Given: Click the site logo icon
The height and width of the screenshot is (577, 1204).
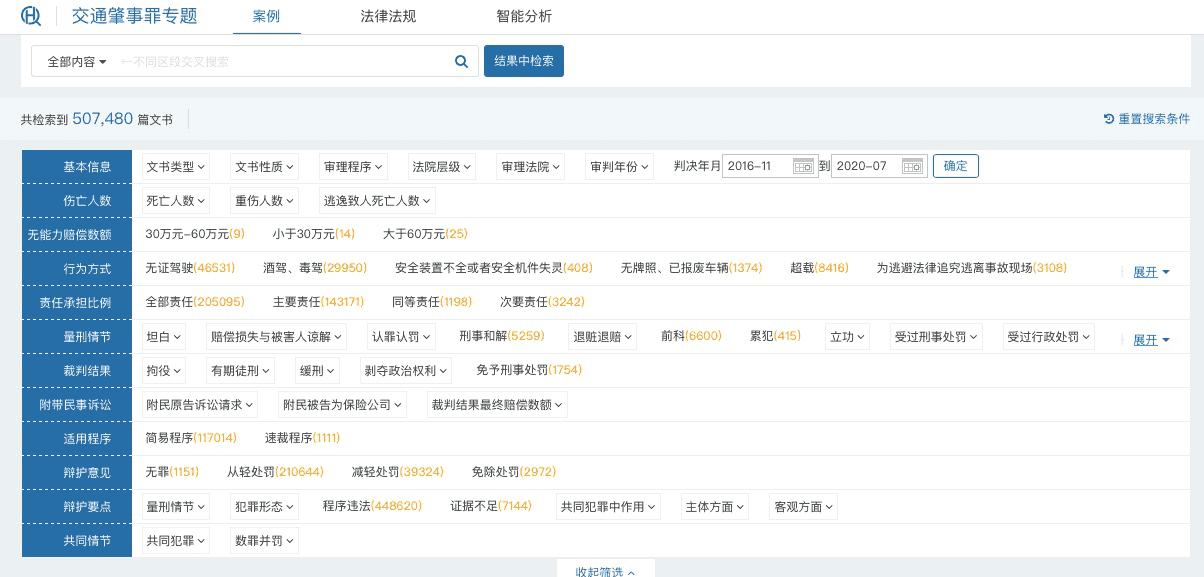Looking at the screenshot, I should 31,16.
